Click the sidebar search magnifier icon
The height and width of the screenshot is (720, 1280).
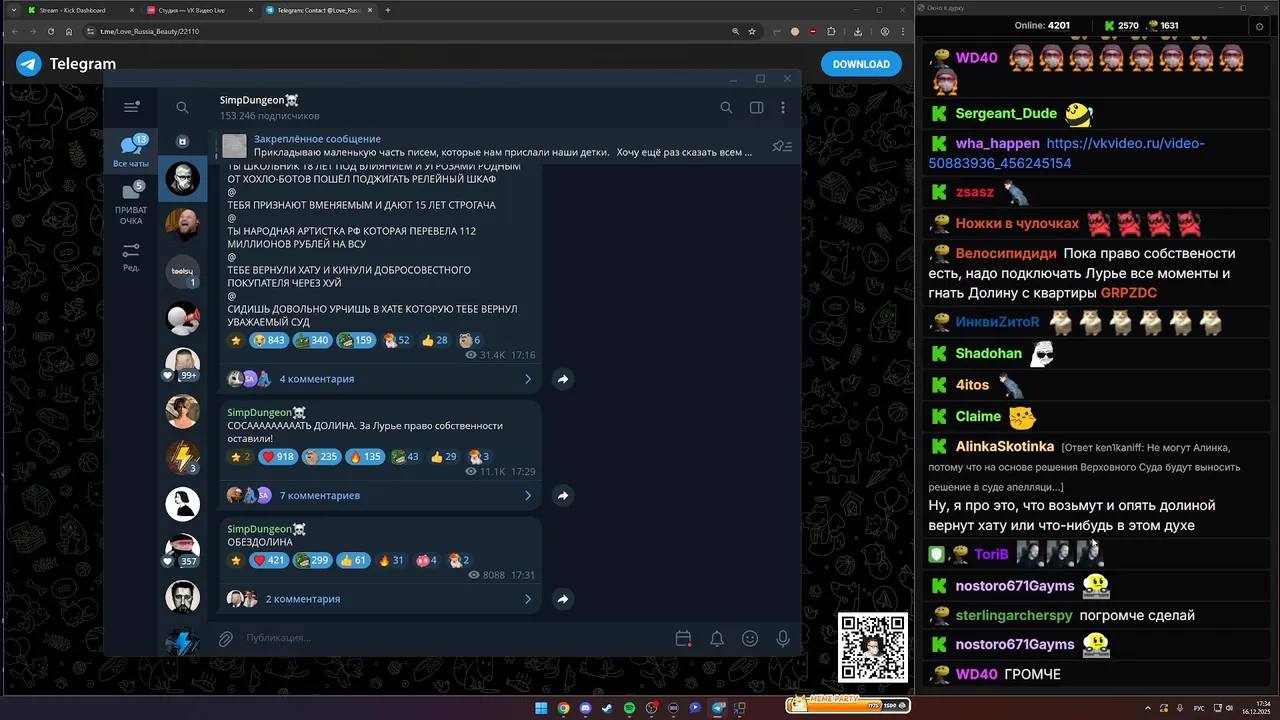coord(182,108)
